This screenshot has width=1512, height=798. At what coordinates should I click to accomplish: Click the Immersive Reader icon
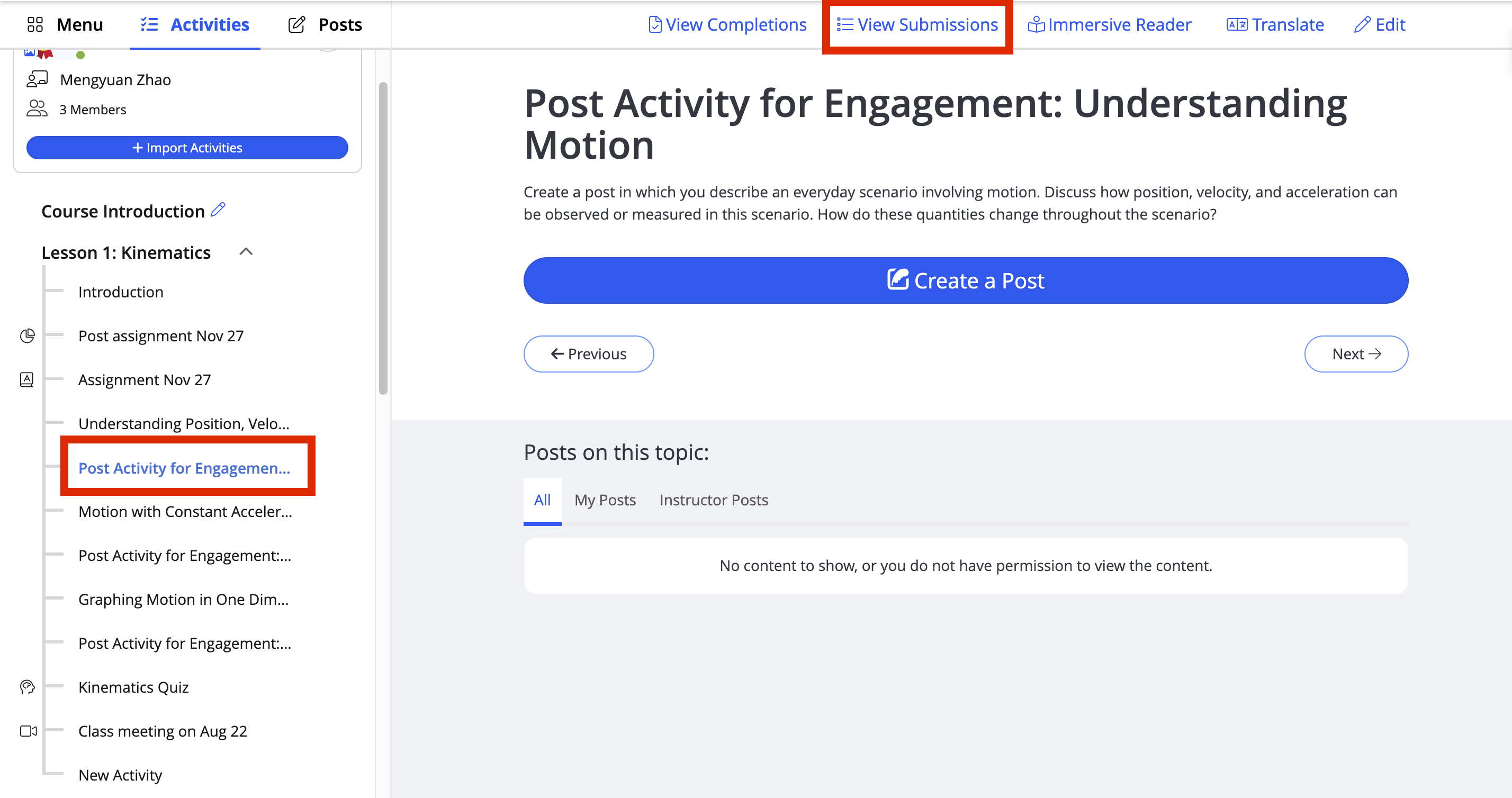coord(1036,25)
